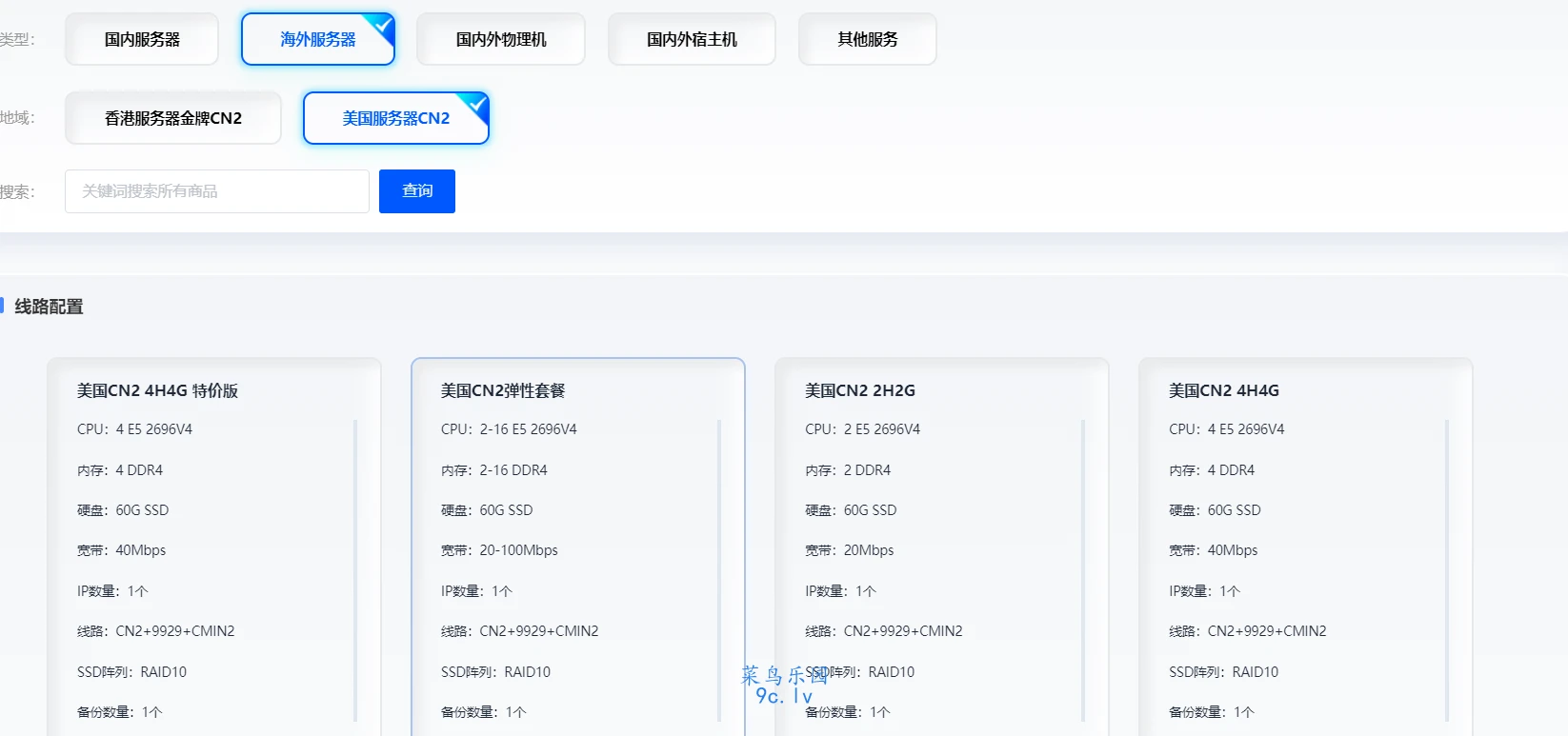This screenshot has width=1568, height=736.
Task: Select the 美国CN2 4H4G plan title
Action: pyautogui.click(x=1223, y=390)
